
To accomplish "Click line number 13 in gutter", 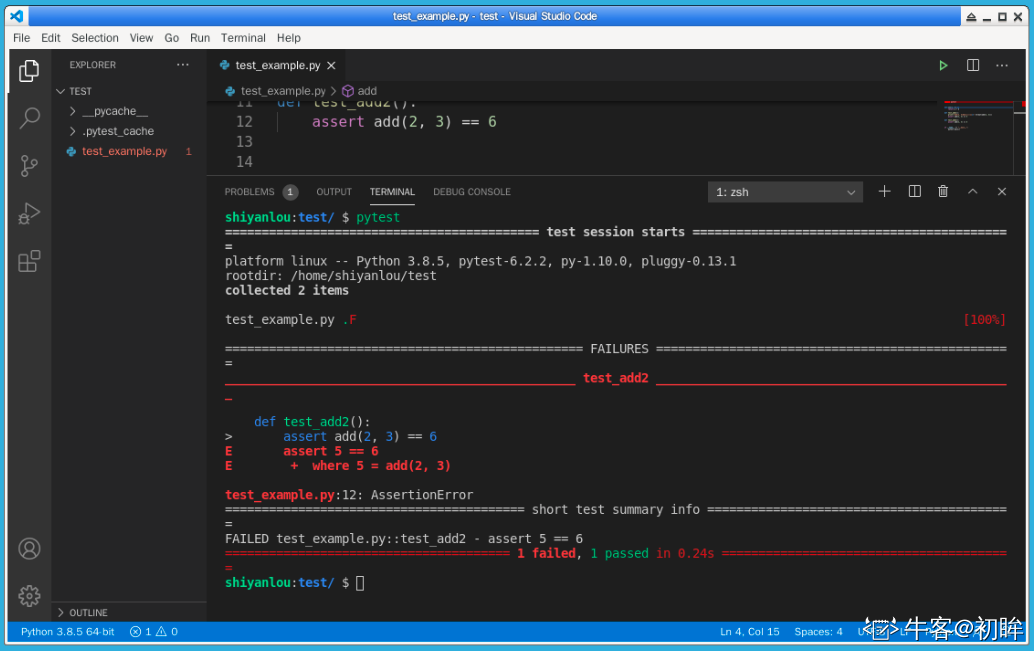I will coord(244,142).
